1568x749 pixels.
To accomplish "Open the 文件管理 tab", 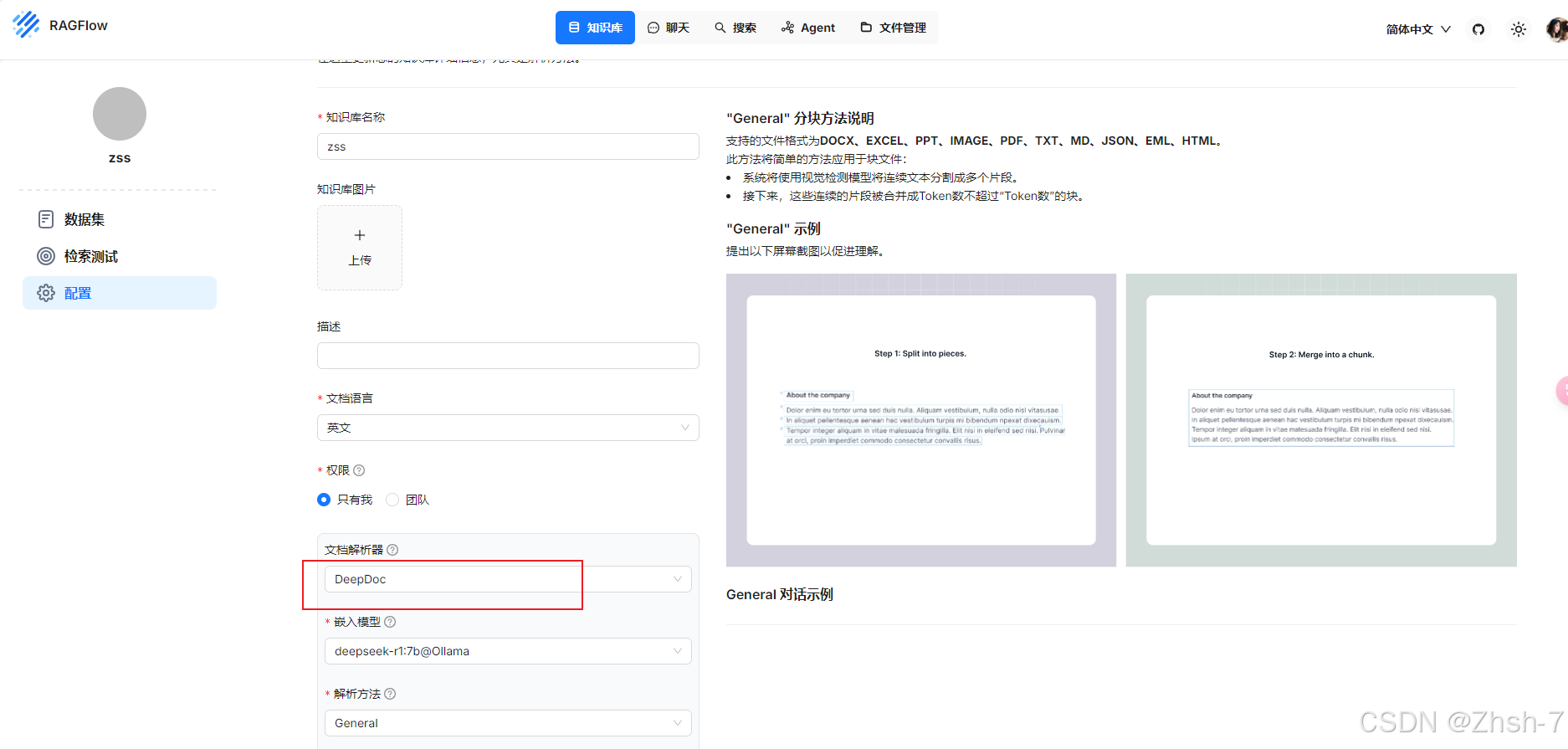I will tap(894, 28).
